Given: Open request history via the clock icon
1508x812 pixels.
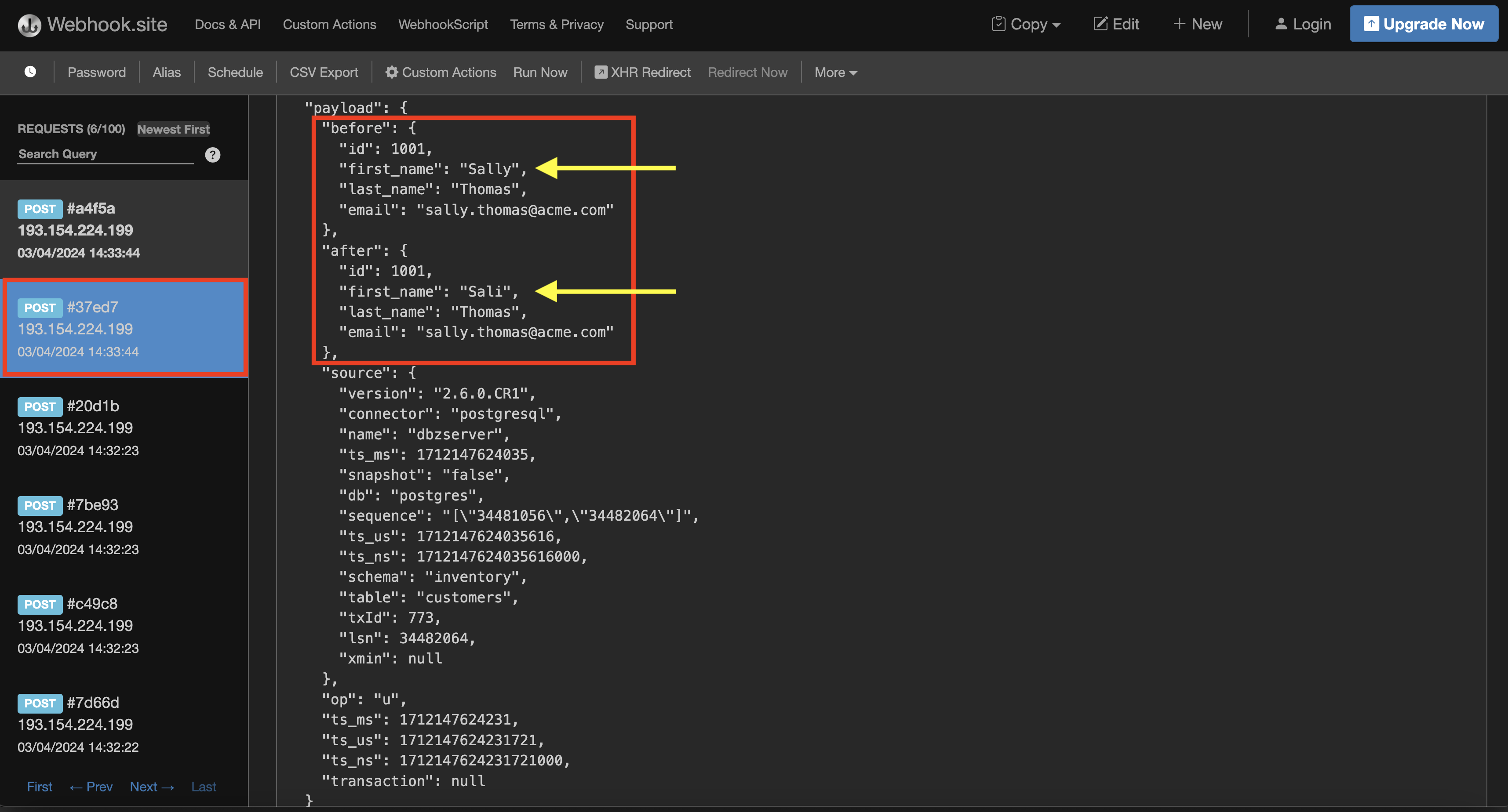Looking at the screenshot, I should [29, 71].
